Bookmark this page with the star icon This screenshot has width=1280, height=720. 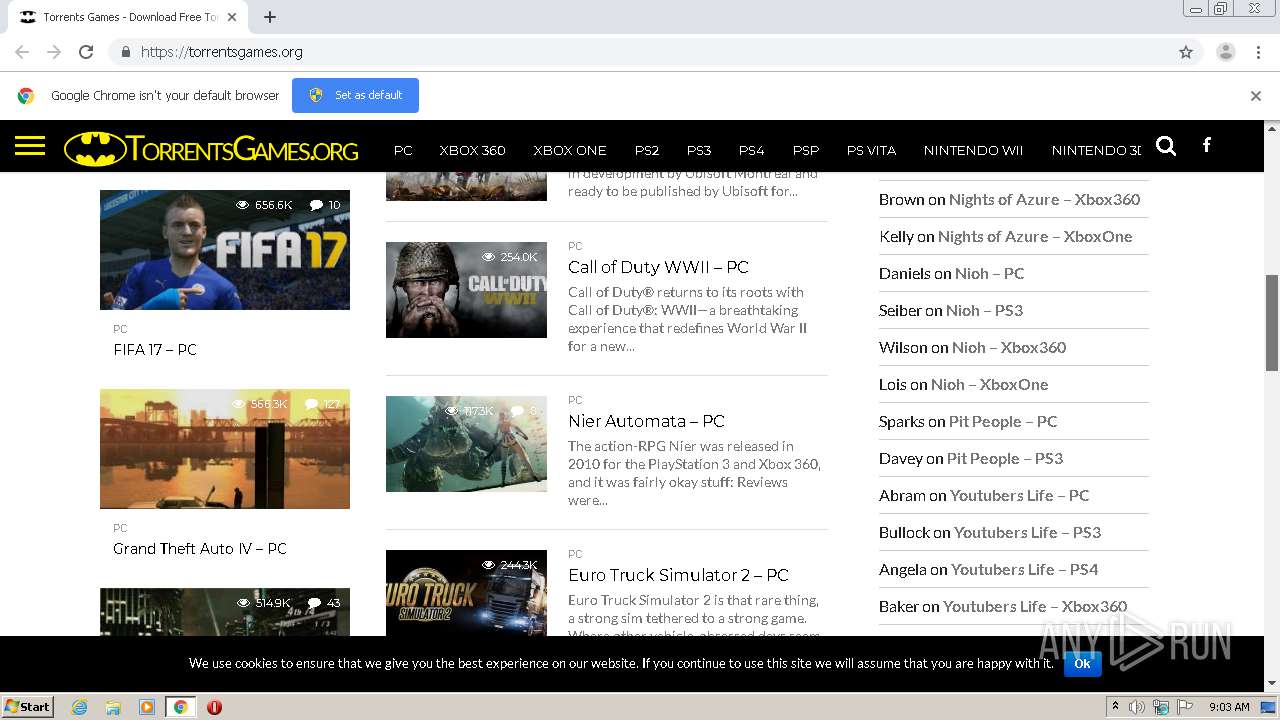pos(1186,52)
